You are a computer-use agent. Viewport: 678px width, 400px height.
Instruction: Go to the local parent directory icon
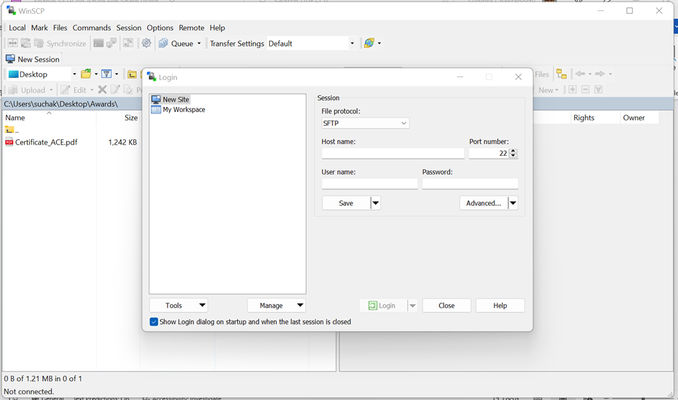click(132, 74)
